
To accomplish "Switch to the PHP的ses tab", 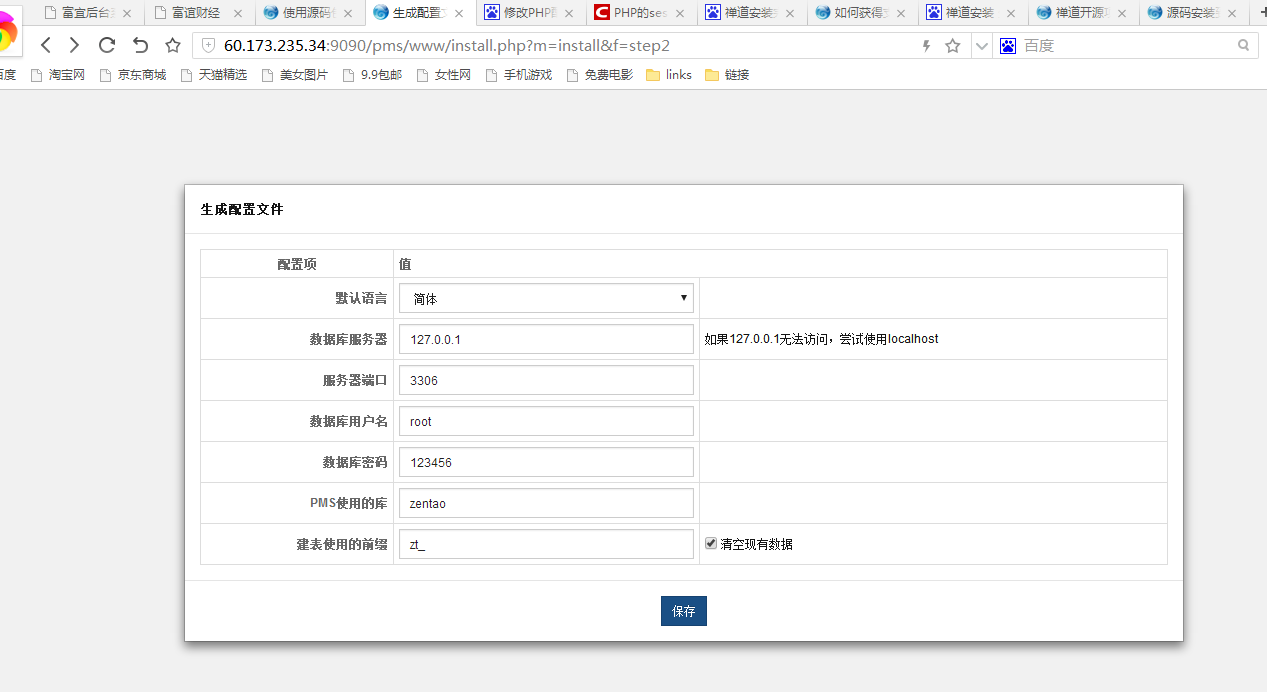I will click(x=638, y=13).
